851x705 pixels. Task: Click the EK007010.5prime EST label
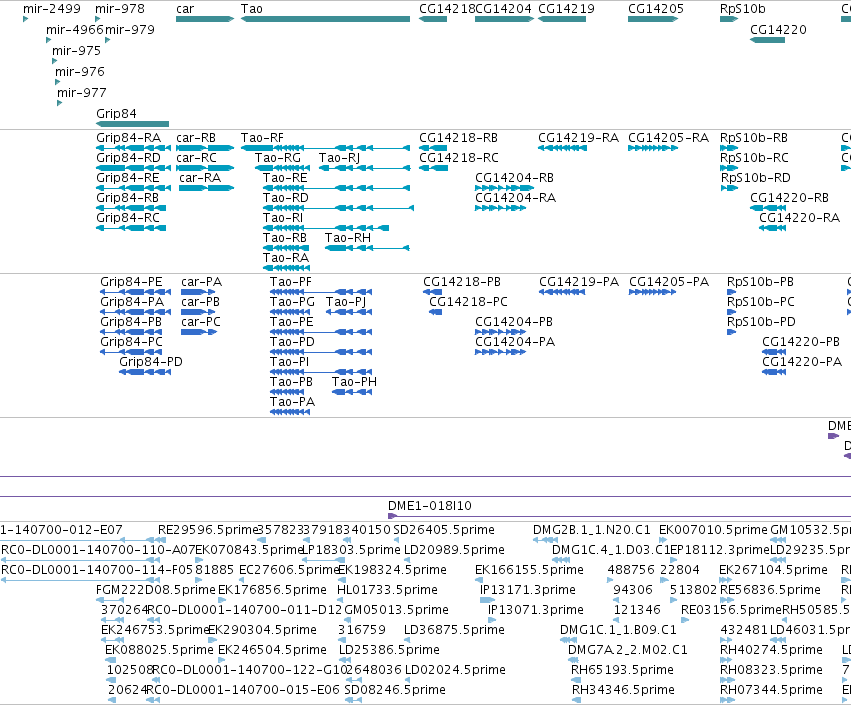713,530
